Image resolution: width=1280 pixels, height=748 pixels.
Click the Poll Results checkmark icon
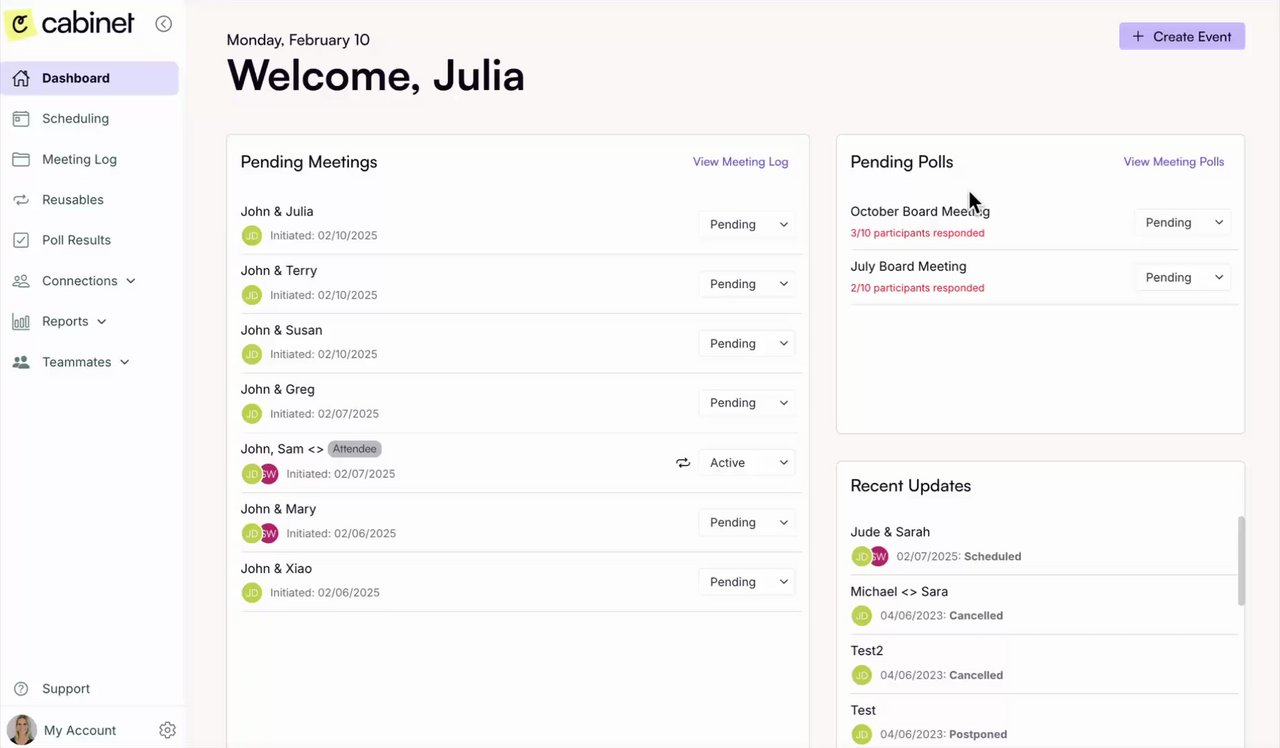click(x=21, y=240)
